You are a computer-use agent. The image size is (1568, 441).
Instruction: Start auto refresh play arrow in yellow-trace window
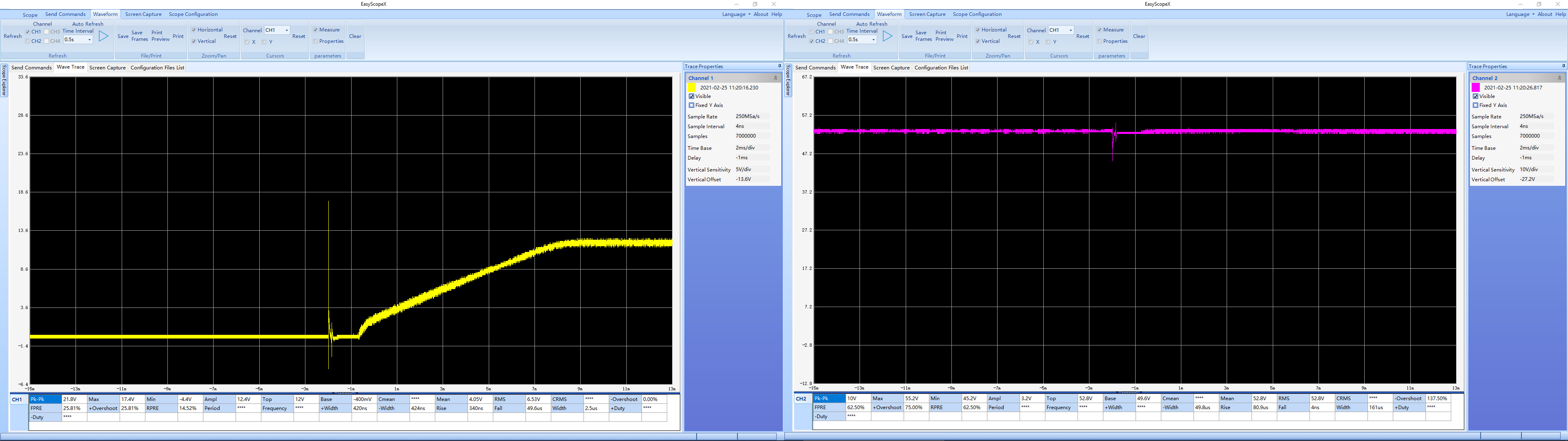(103, 37)
